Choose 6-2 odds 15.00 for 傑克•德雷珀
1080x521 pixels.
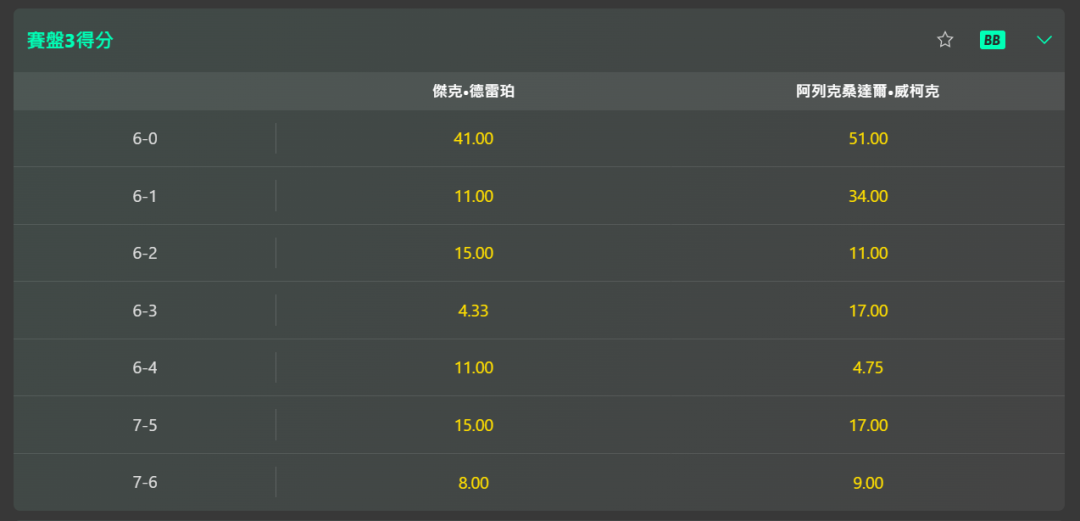(473, 253)
